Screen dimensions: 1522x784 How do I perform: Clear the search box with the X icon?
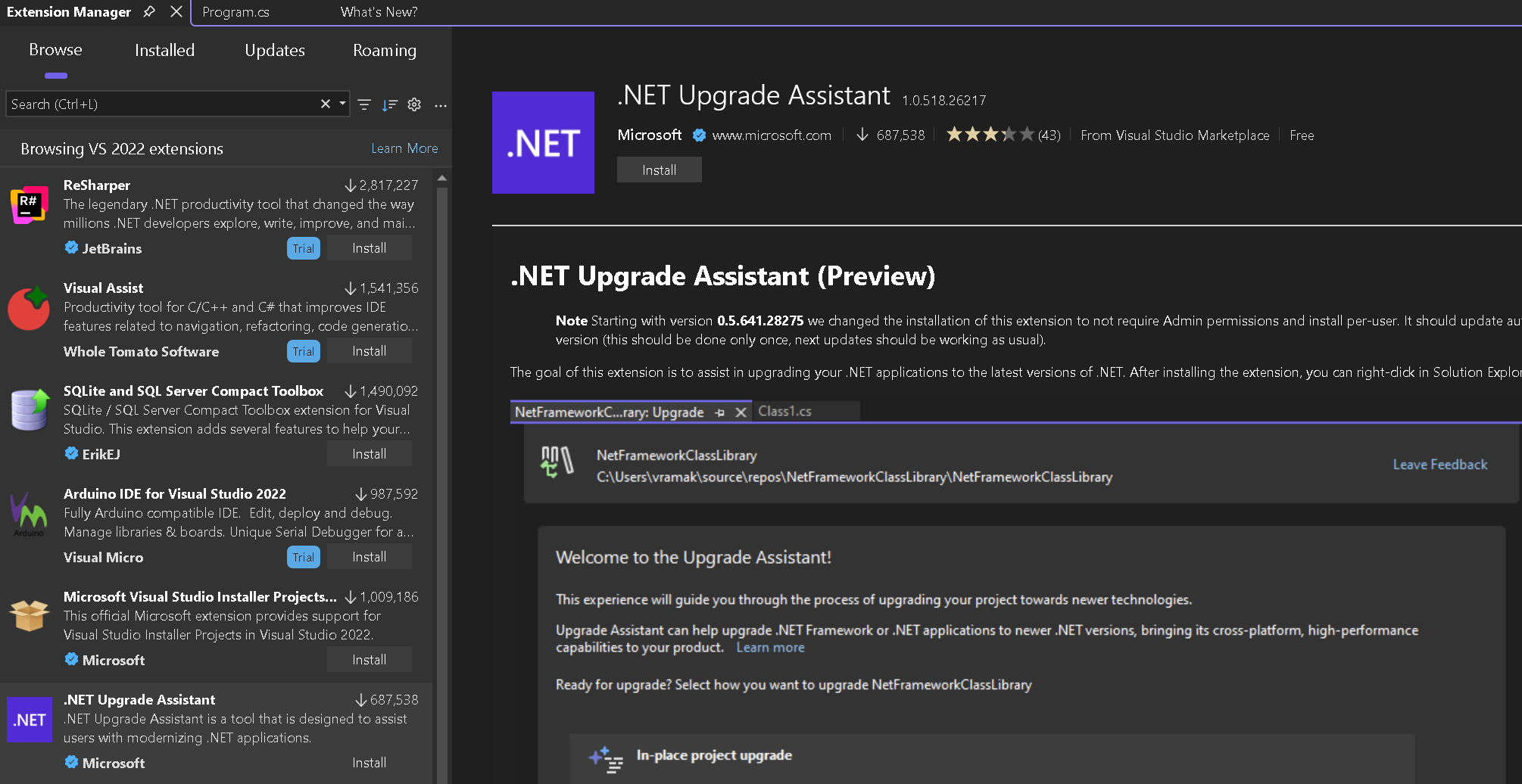click(x=325, y=104)
